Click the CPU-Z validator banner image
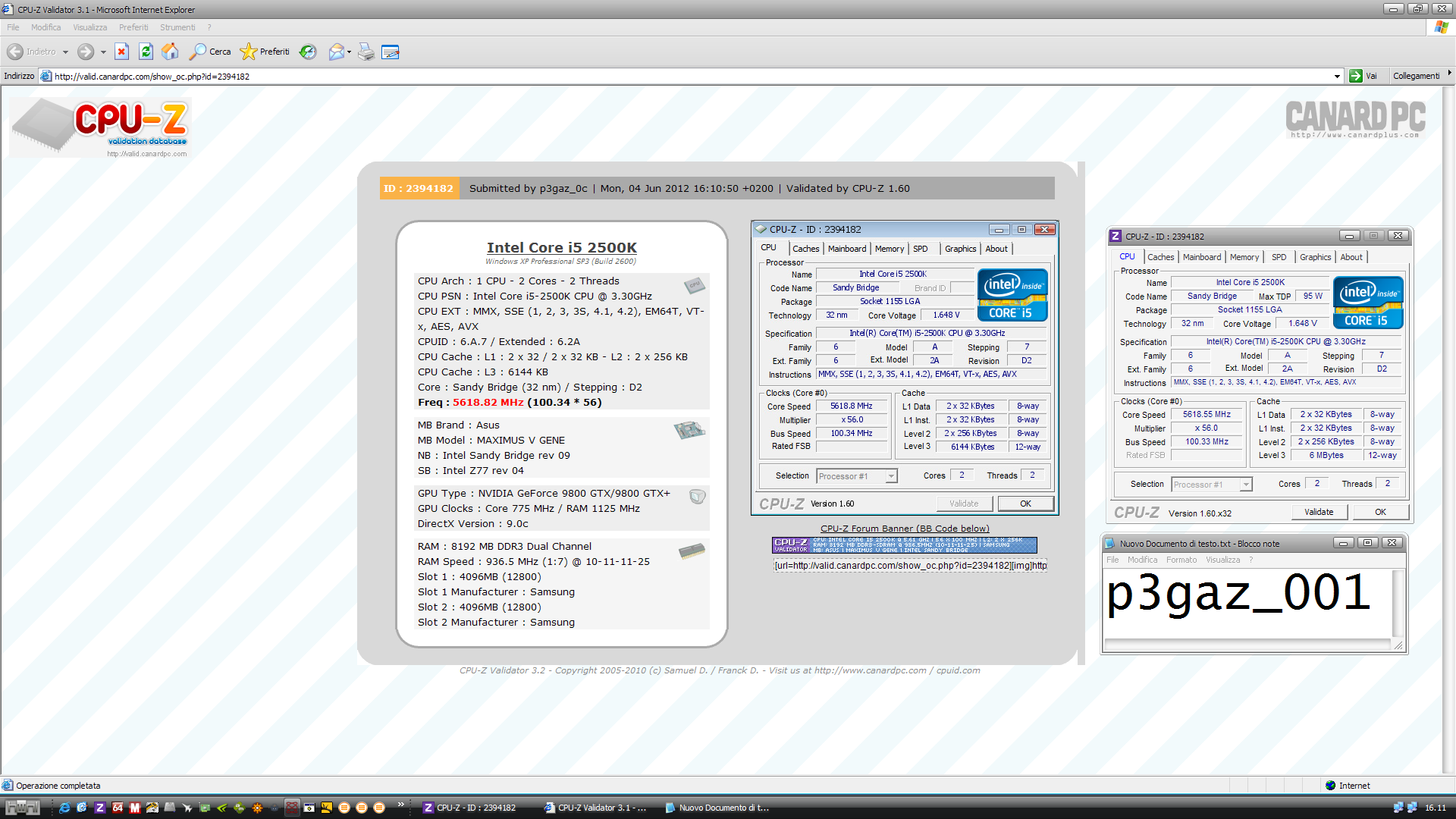Viewport: 1456px width, 819px height. 905,545
